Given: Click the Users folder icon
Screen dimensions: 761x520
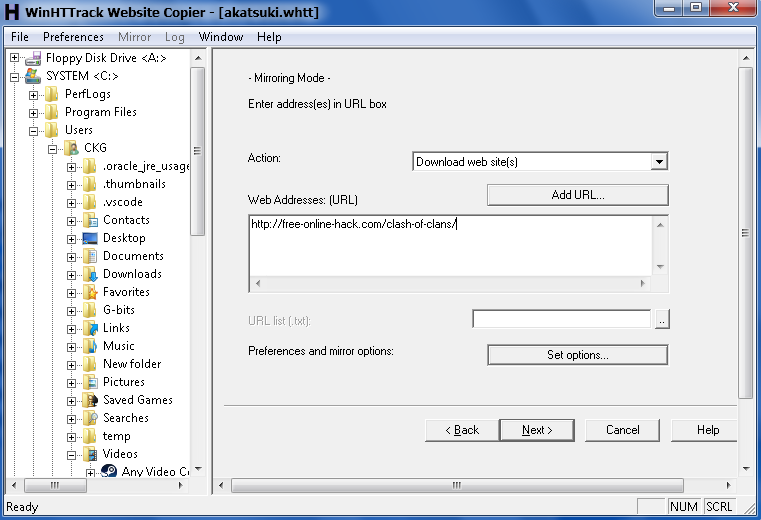Looking at the screenshot, I should [52, 130].
